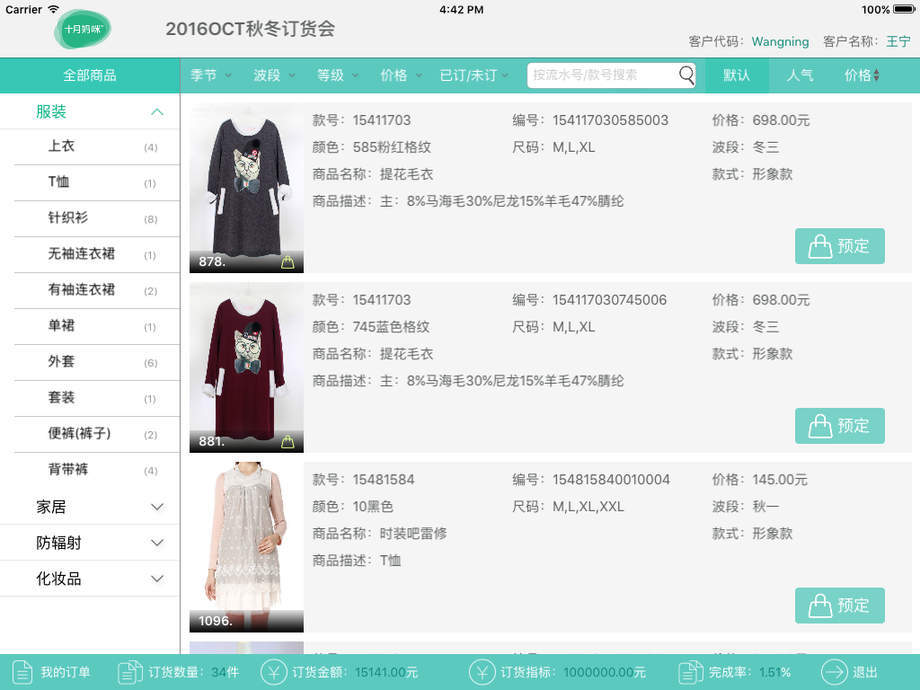Click 颜色 585粉红格纹 text
Screen dimensions: 920x690
click(x=371, y=147)
